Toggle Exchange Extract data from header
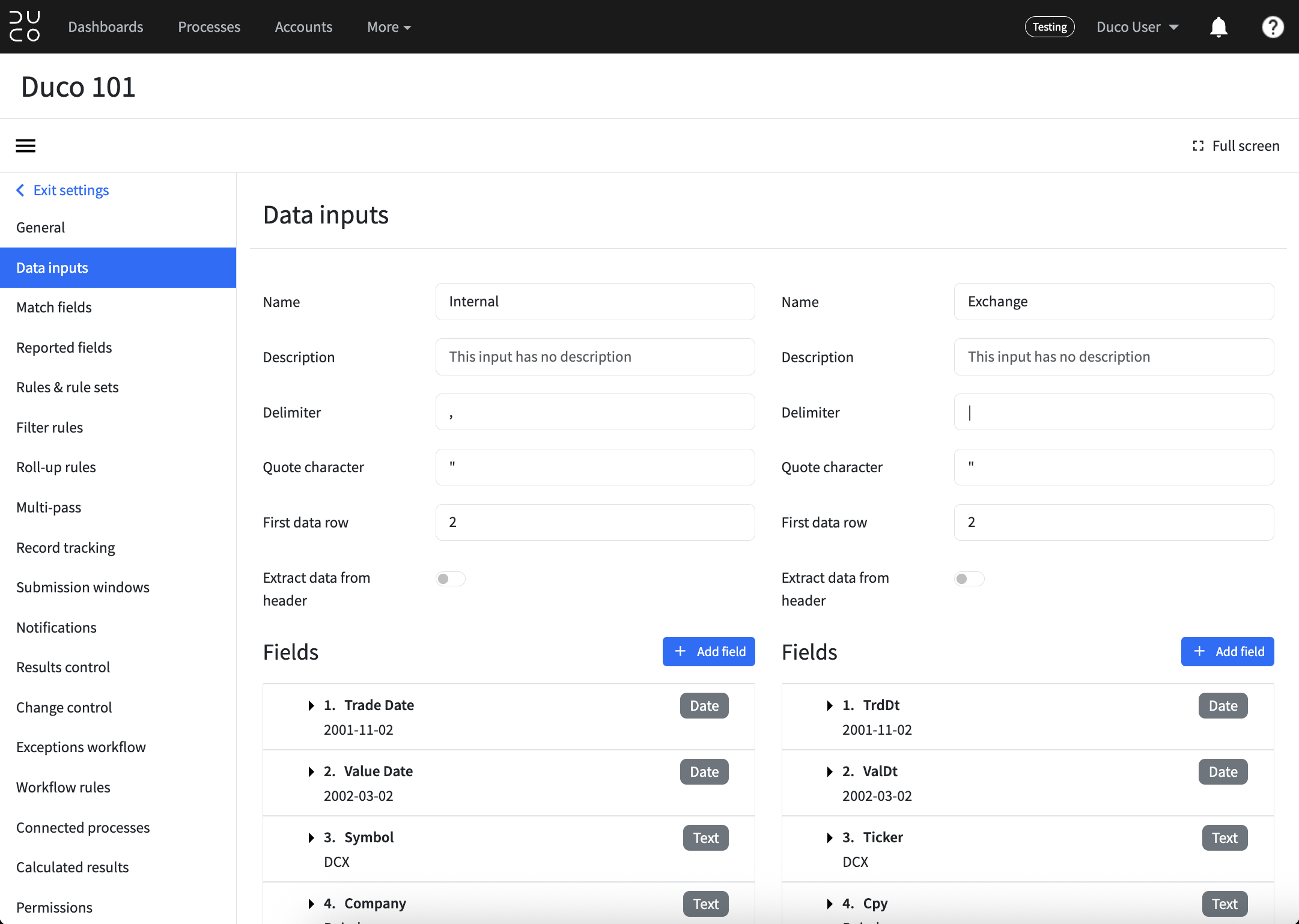Image resolution: width=1299 pixels, height=924 pixels. click(969, 579)
